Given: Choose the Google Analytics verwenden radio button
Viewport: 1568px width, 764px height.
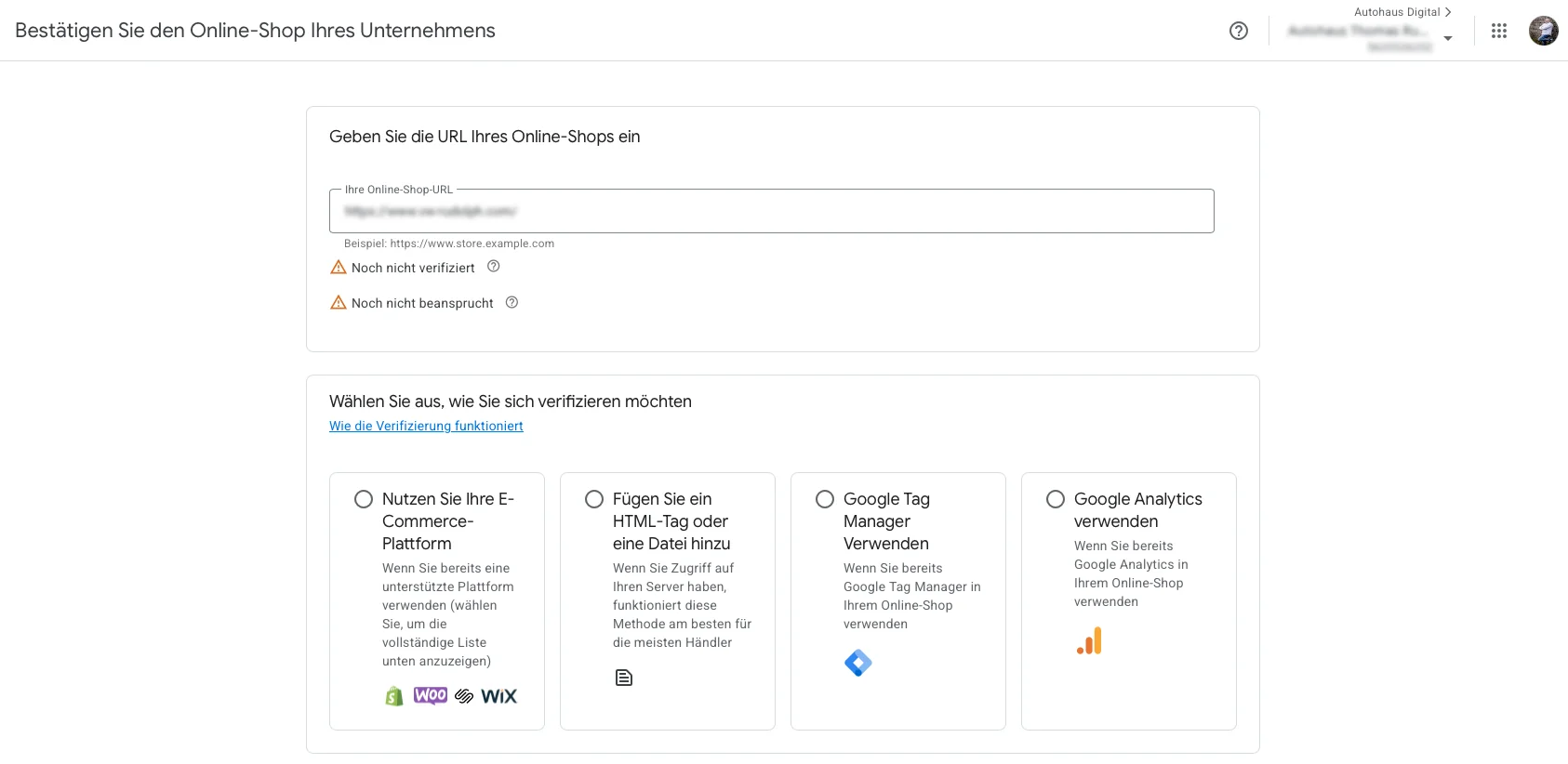Looking at the screenshot, I should [x=1056, y=499].
